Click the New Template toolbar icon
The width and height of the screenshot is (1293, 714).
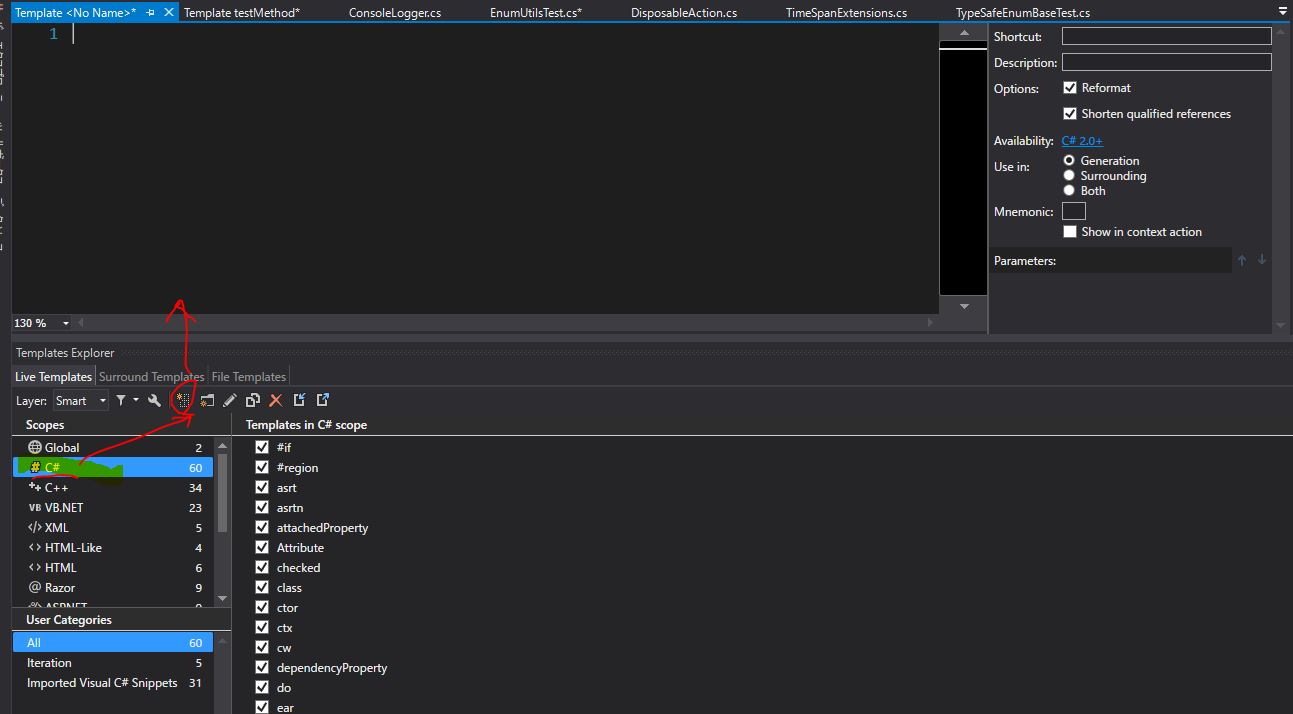pyautogui.click(x=183, y=400)
